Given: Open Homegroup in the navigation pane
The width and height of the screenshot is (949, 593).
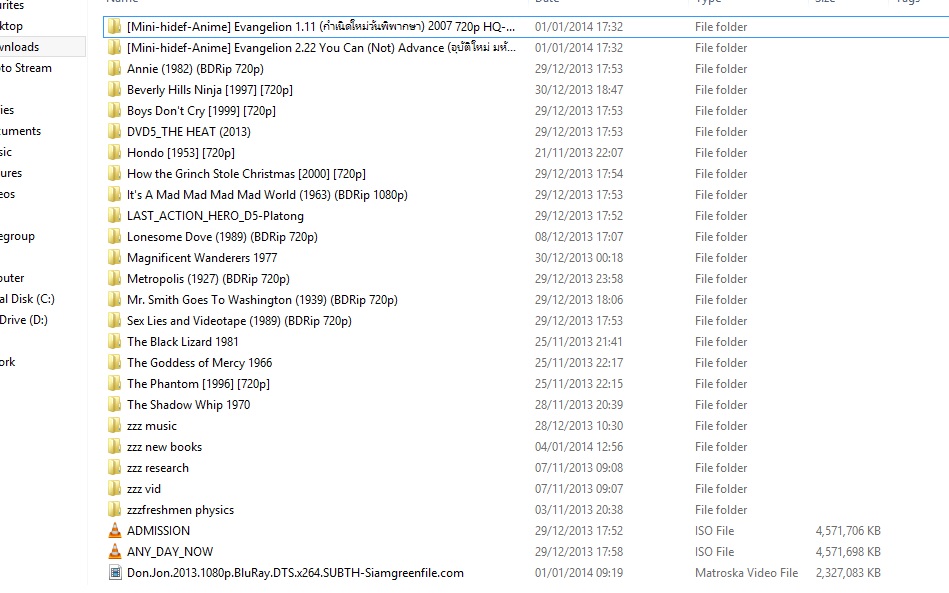Looking at the screenshot, I should click(17, 236).
